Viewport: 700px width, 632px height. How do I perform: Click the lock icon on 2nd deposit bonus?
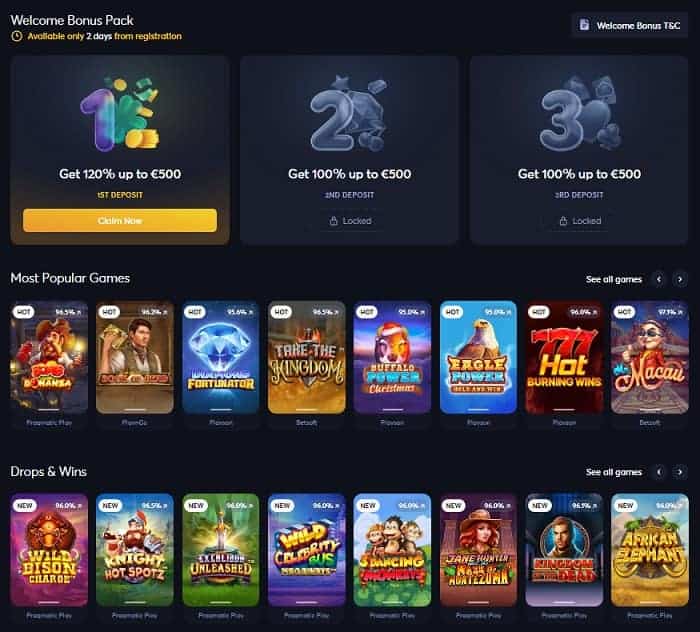click(333, 221)
